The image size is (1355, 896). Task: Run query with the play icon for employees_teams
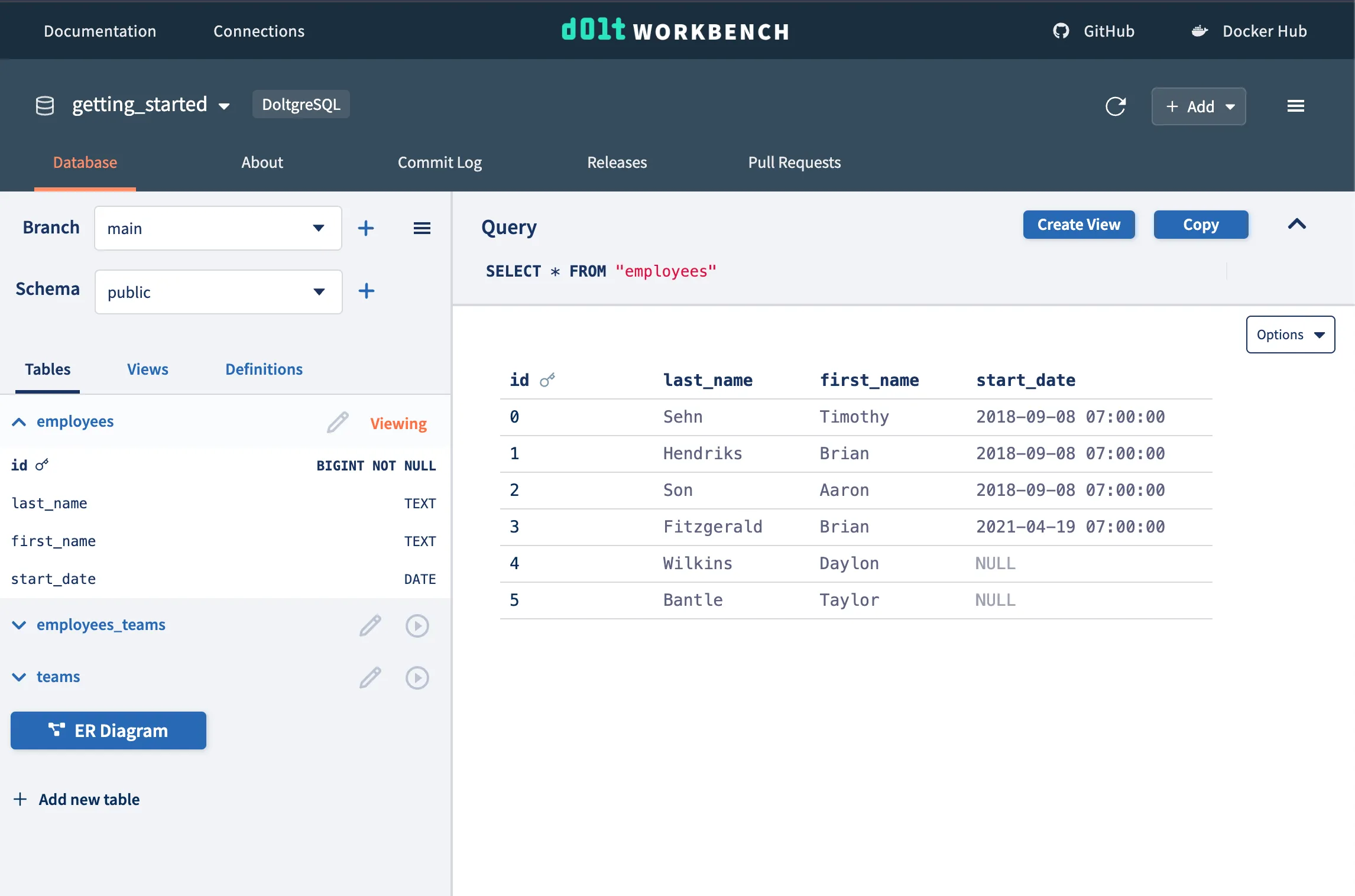(417, 625)
